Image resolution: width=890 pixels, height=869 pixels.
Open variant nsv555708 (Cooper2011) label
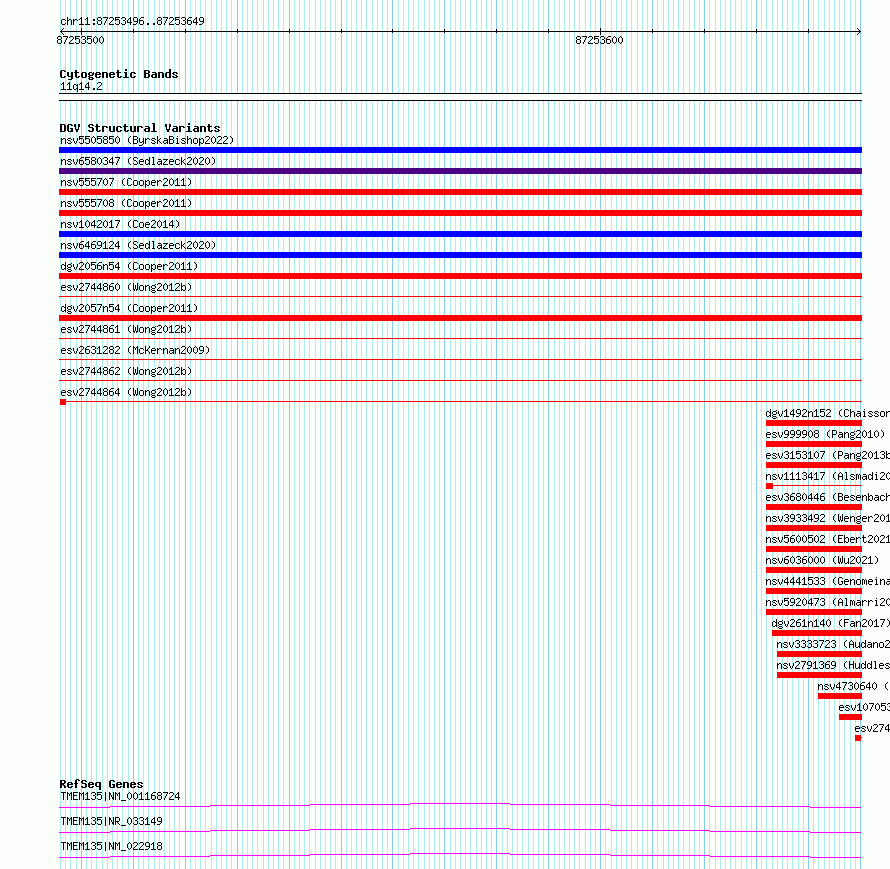126,203
